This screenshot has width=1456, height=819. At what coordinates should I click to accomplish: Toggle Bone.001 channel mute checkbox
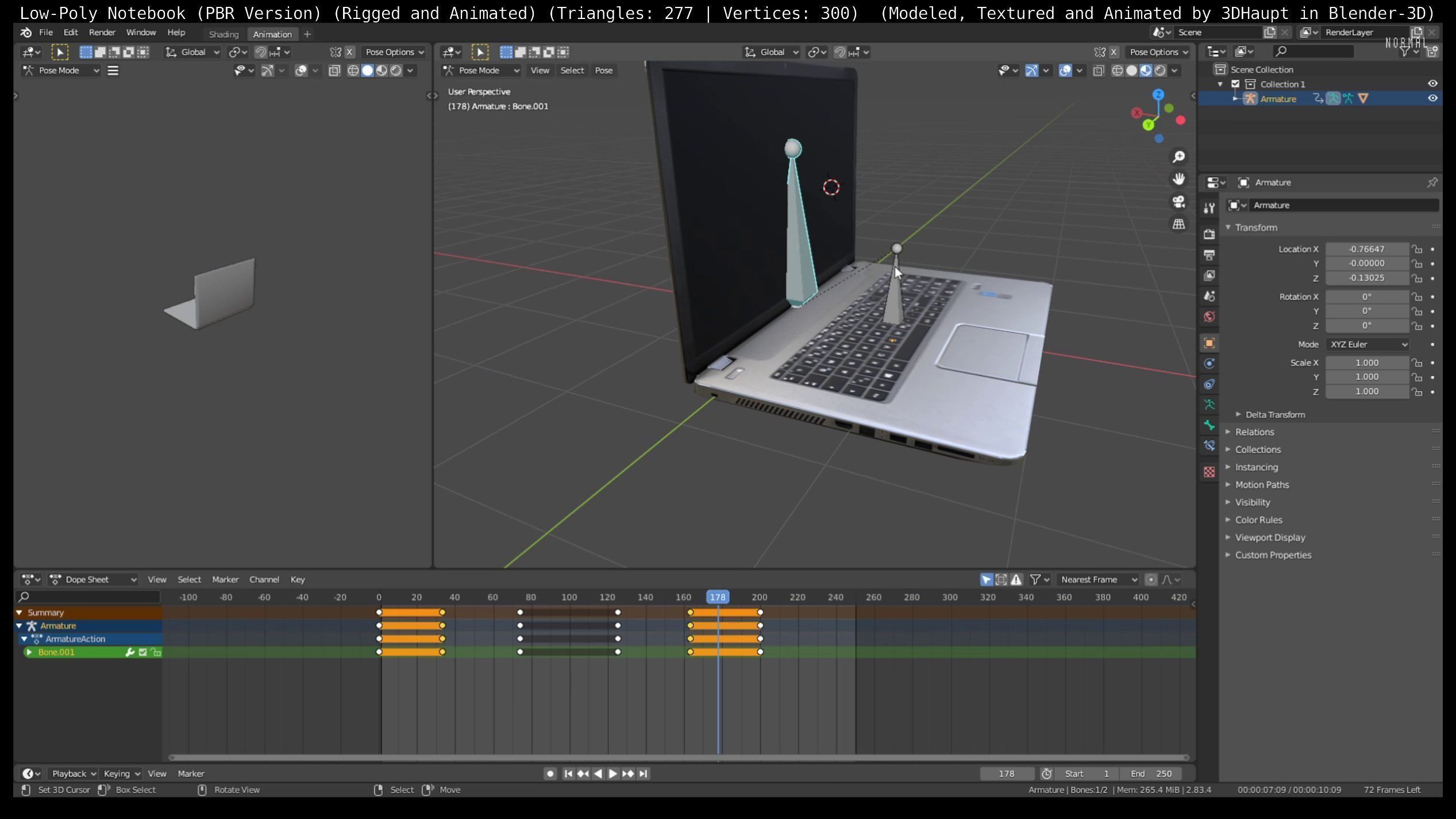[143, 652]
